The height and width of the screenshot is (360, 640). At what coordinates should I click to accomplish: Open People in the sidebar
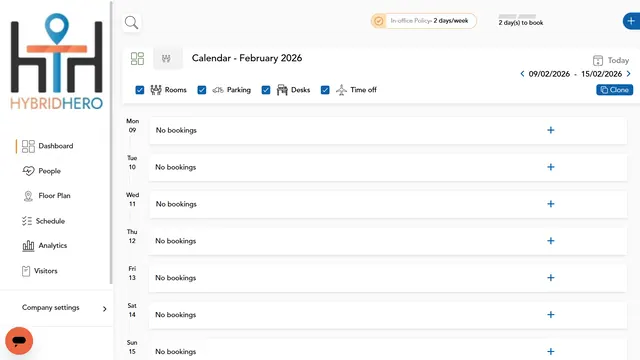click(42, 171)
